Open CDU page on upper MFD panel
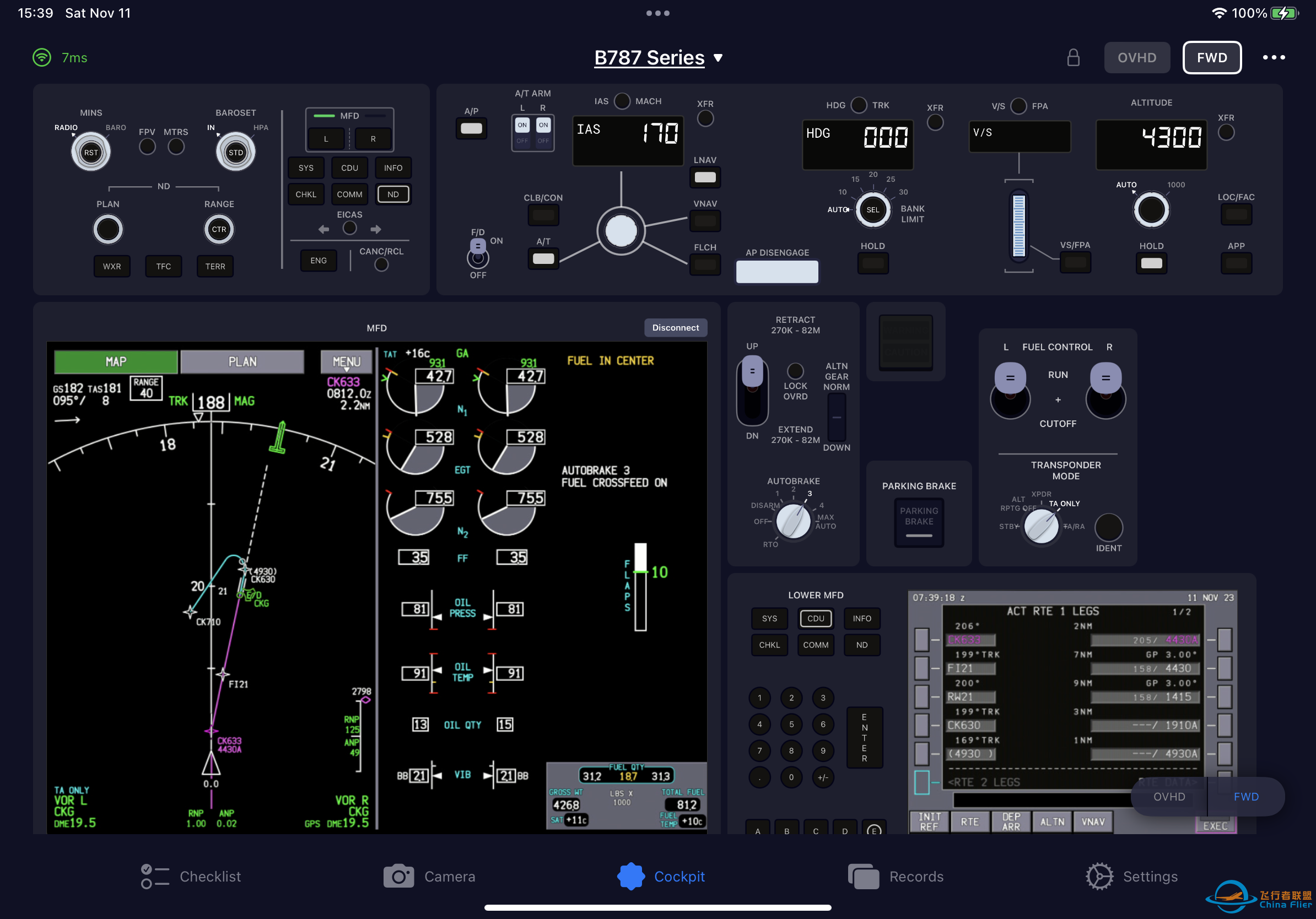 coord(349,168)
